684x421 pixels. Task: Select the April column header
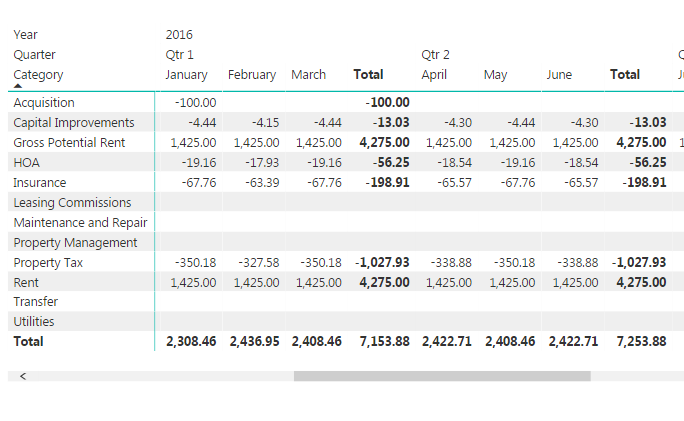[x=434, y=75]
